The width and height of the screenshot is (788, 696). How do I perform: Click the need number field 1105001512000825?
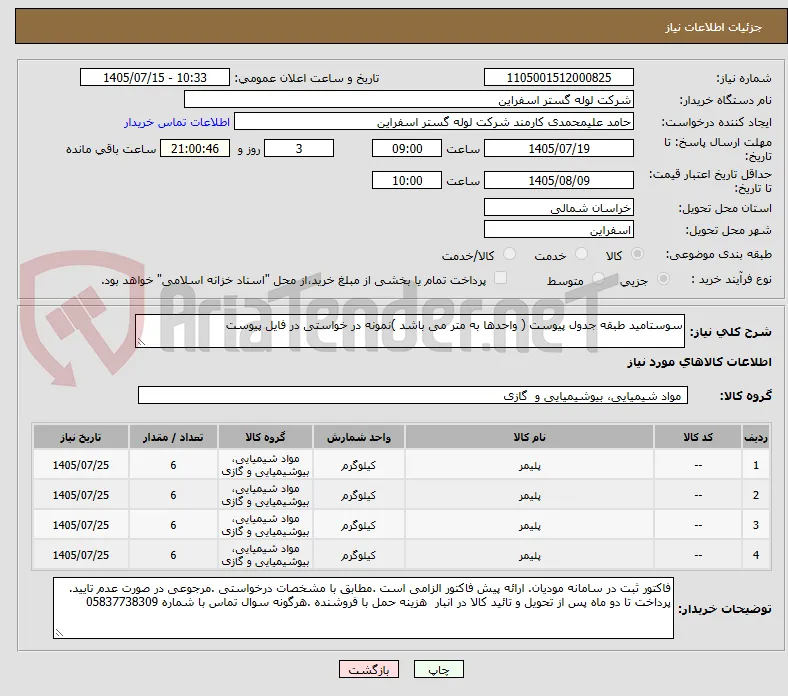point(559,77)
